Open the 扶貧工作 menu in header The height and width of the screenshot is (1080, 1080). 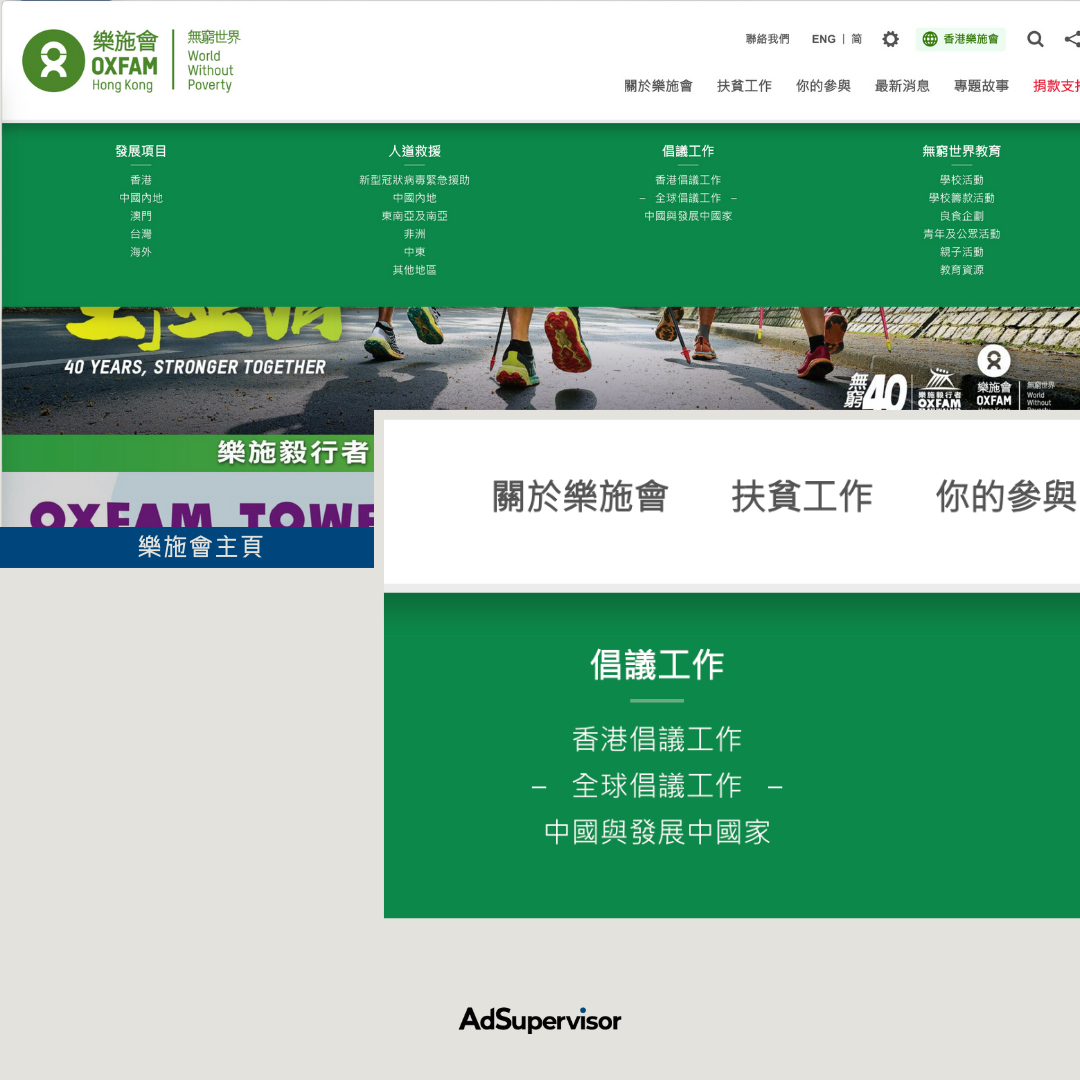[744, 86]
